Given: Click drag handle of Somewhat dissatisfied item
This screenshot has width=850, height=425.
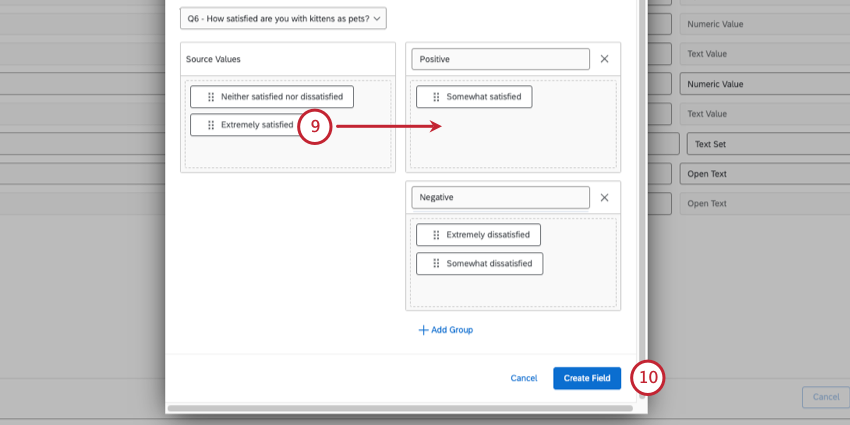Looking at the screenshot, I should pyautogui.click(x=436, y=263).
